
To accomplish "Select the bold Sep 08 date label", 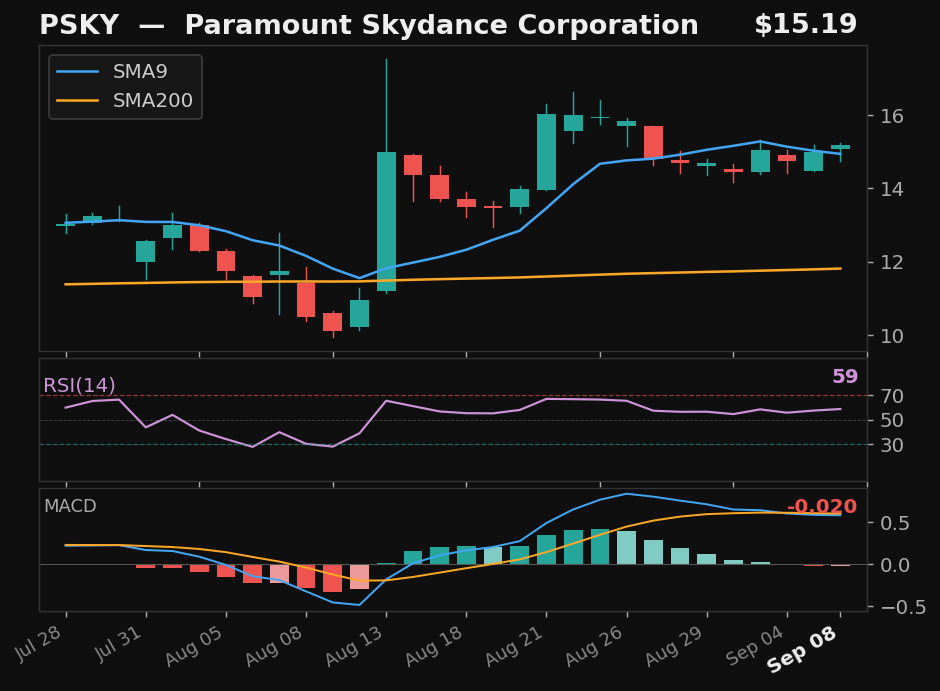I will 802,649.
